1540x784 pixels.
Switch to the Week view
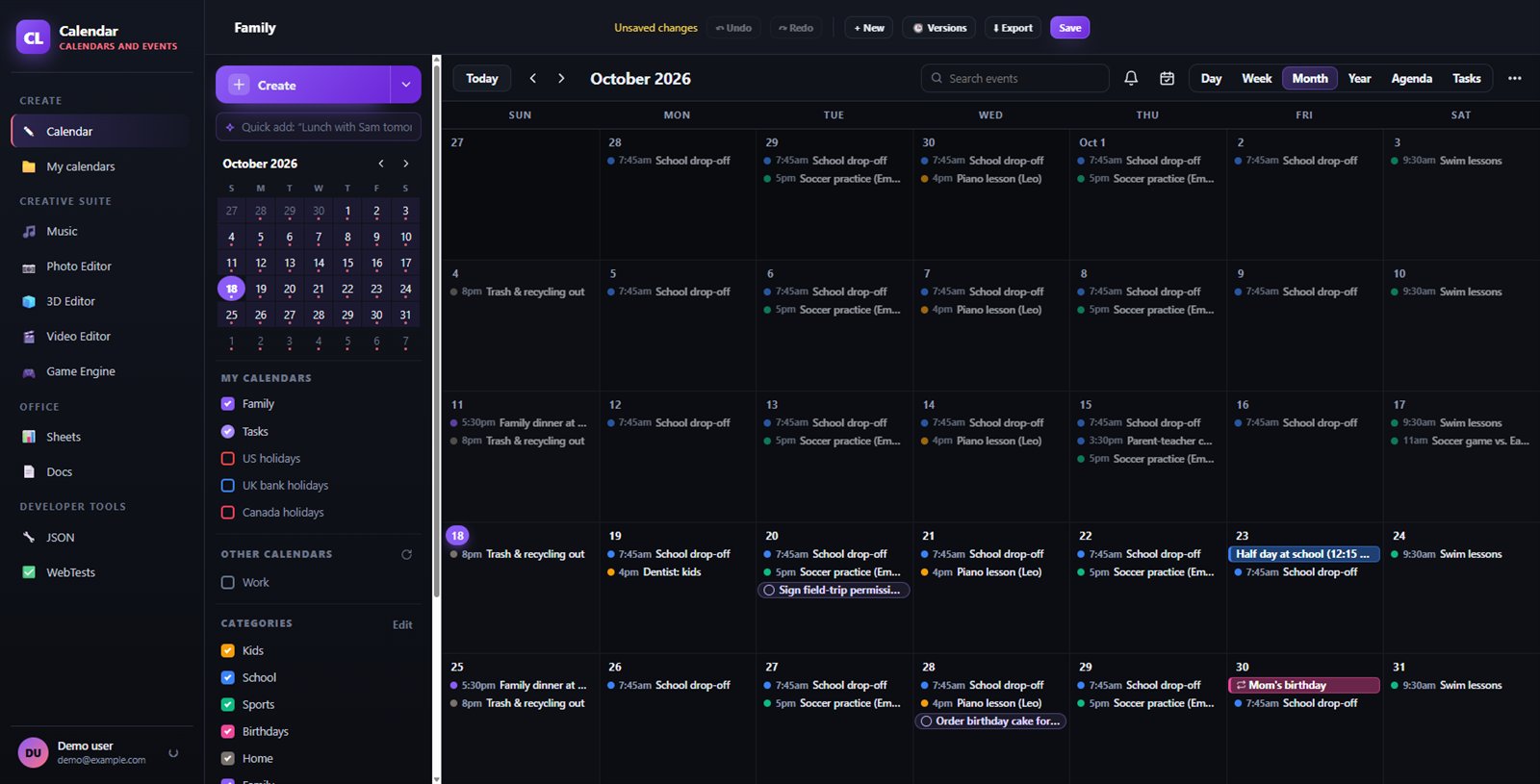(x=1256, y=78)
